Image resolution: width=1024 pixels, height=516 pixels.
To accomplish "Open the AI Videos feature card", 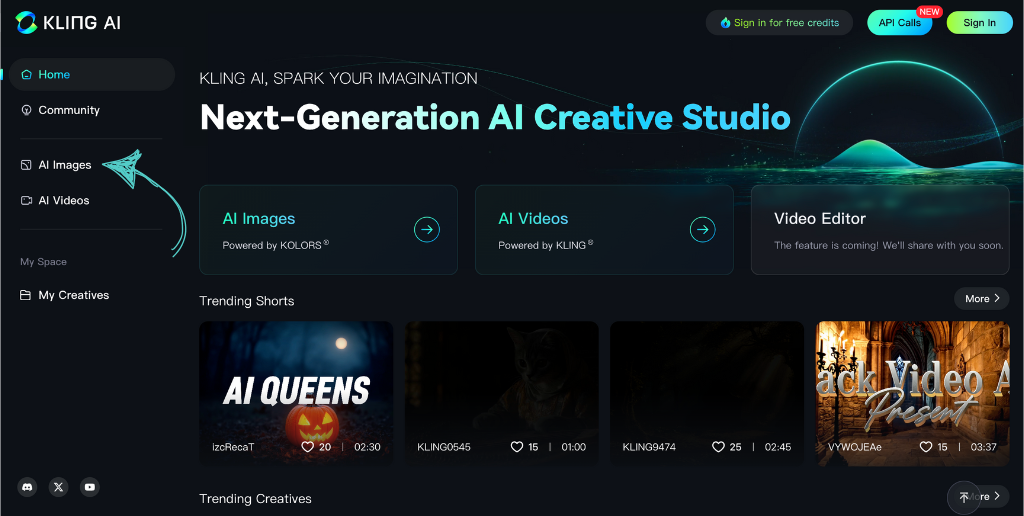I will 604,230.
